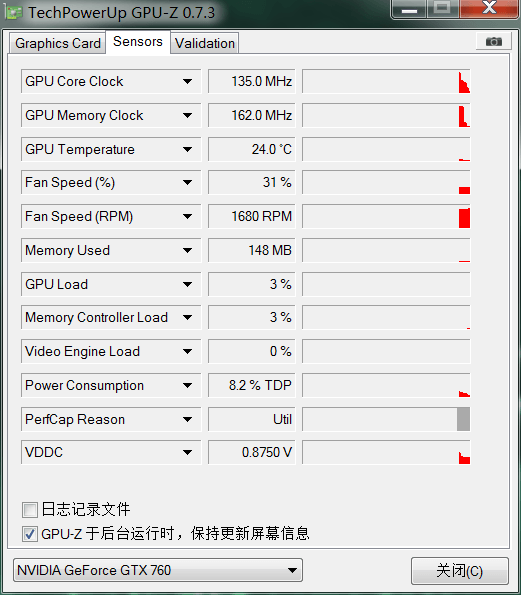Open GPU Core Clock dropdown arrow
Screen dimensions: 521x595
tap(187, 81)
